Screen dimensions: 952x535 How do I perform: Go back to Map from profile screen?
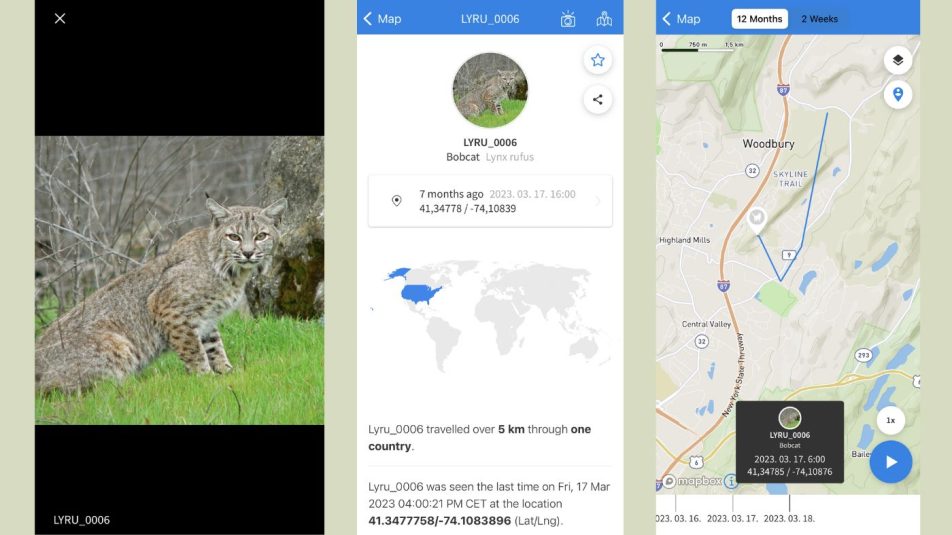tap(382, 19)
